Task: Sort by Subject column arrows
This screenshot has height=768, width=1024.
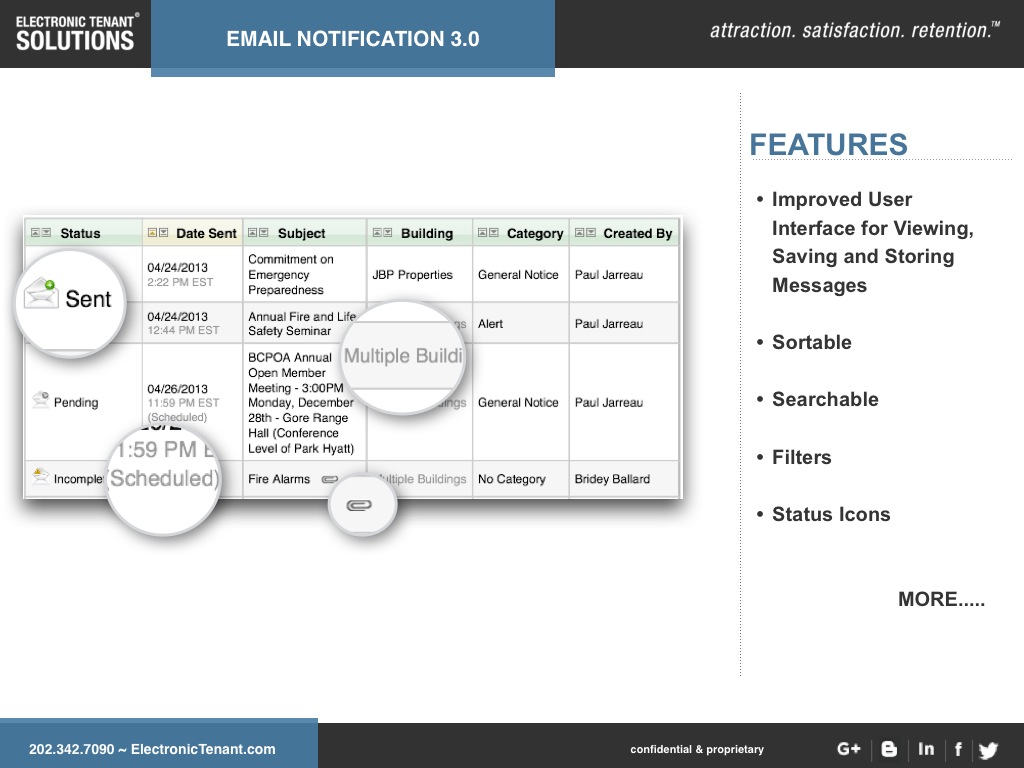Action: (x=258, y=233)
